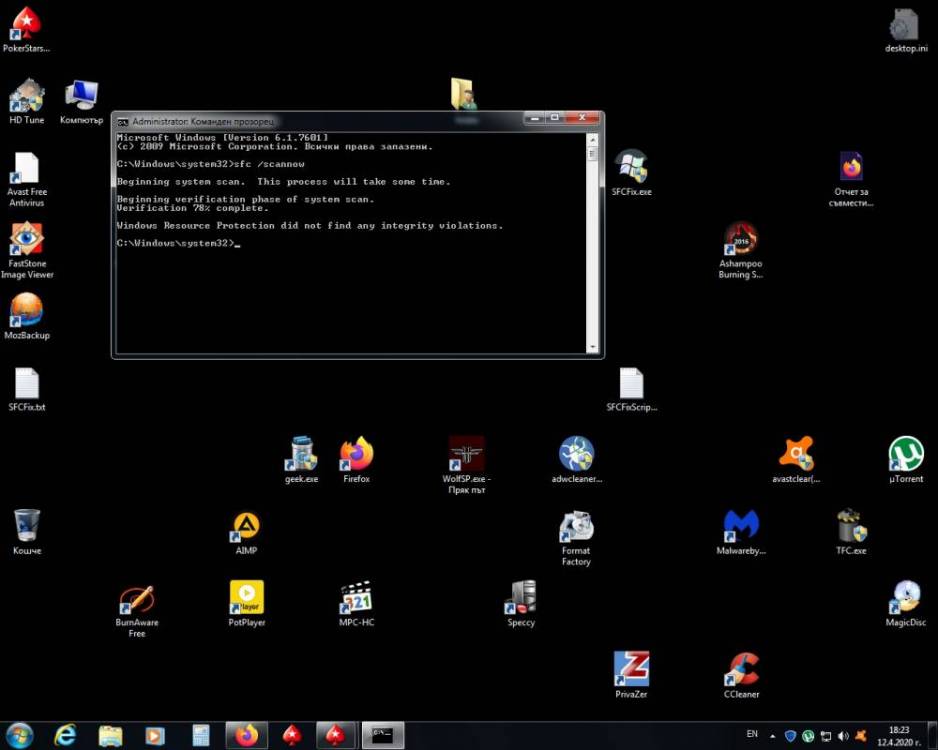938x750 pixels.
Task: Select the MozBackup desktop icon
Action: [x=26, y=316]
